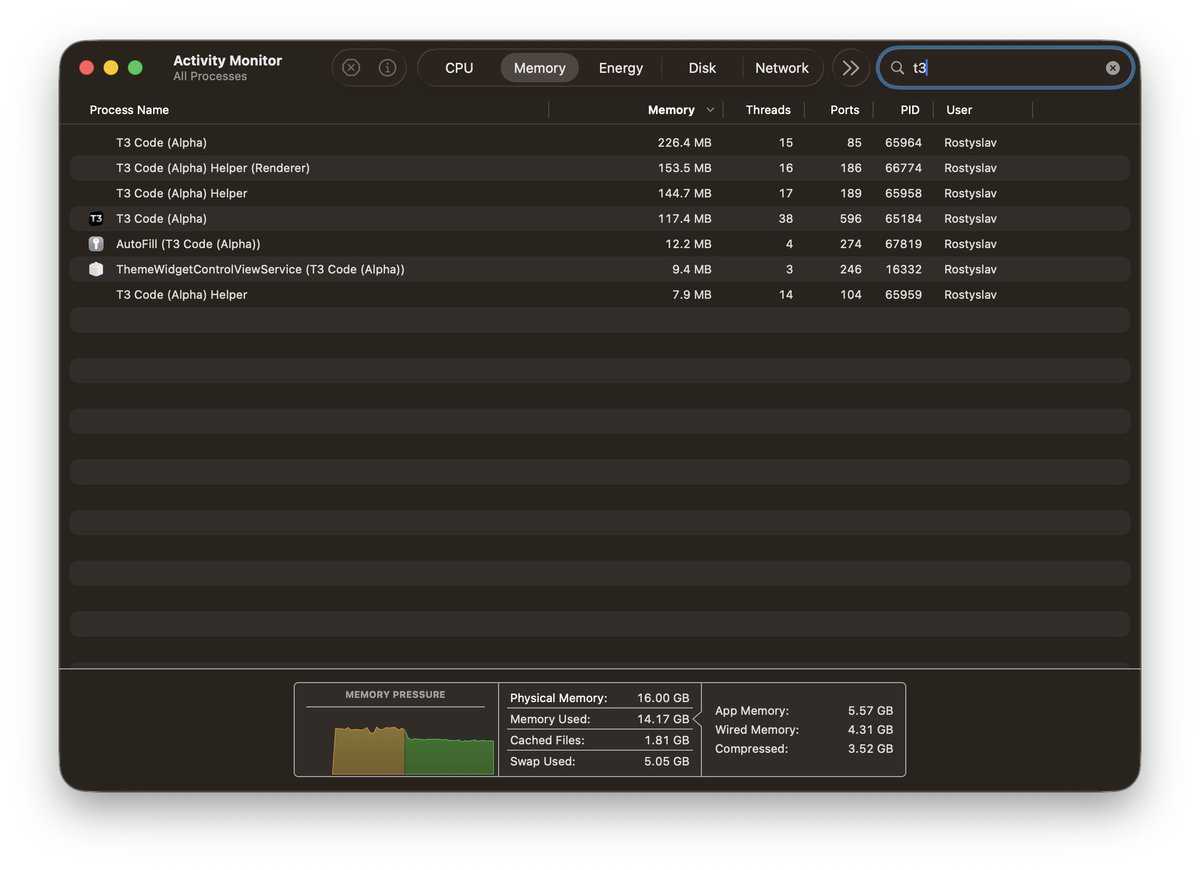The image size is (1200, 870).
Task: Select the T3 Code (Alpha) Helper (Renderer) row
Action: click(600, 168)
